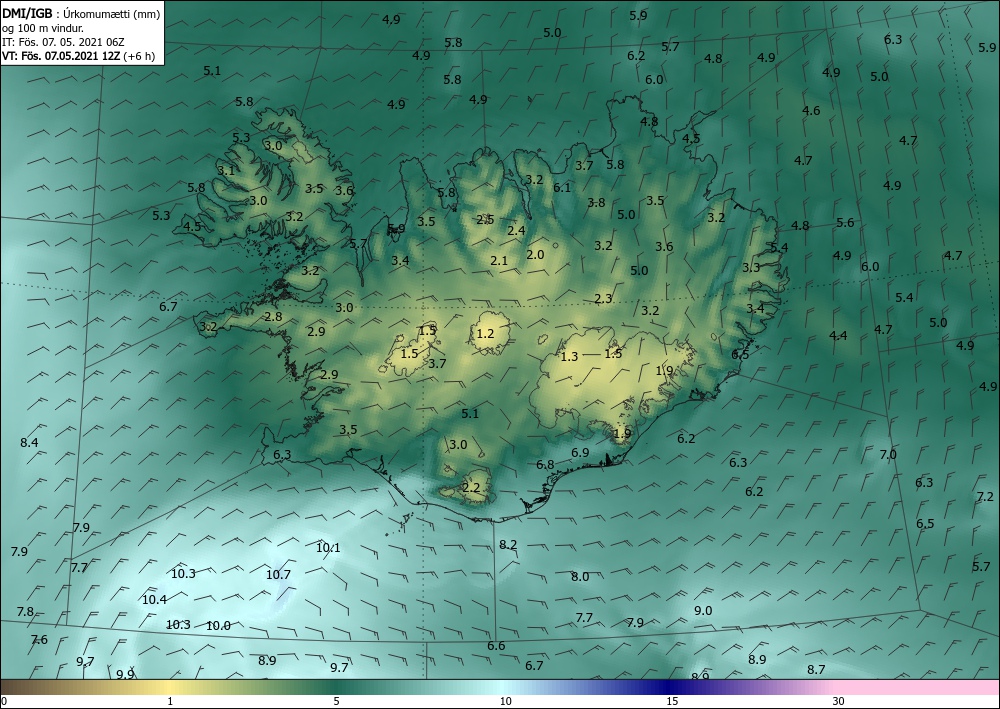
Task: Click the dark navy segment of the color scale
Action: [670, 687]
